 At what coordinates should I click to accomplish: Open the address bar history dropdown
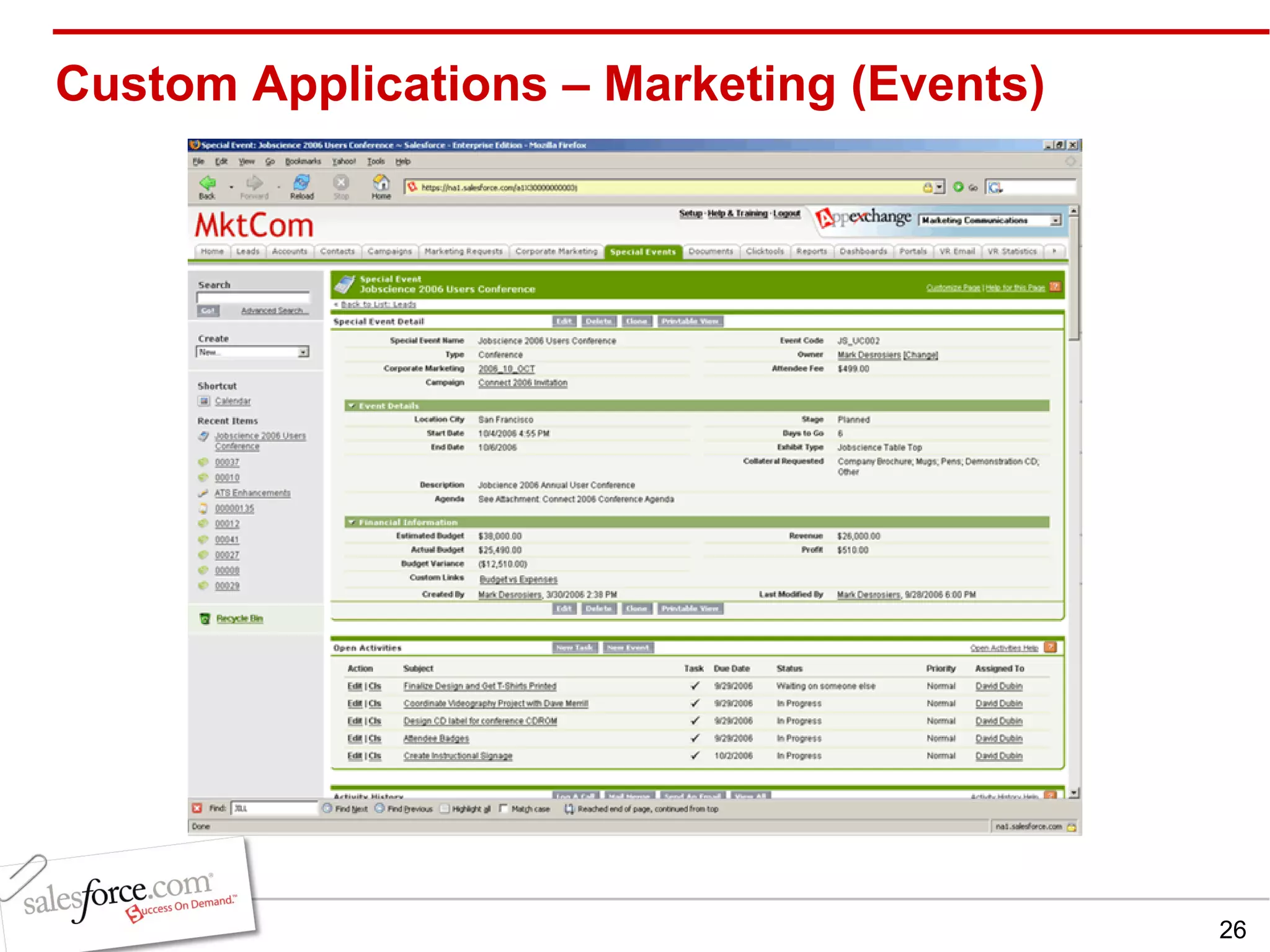(939, 187)
